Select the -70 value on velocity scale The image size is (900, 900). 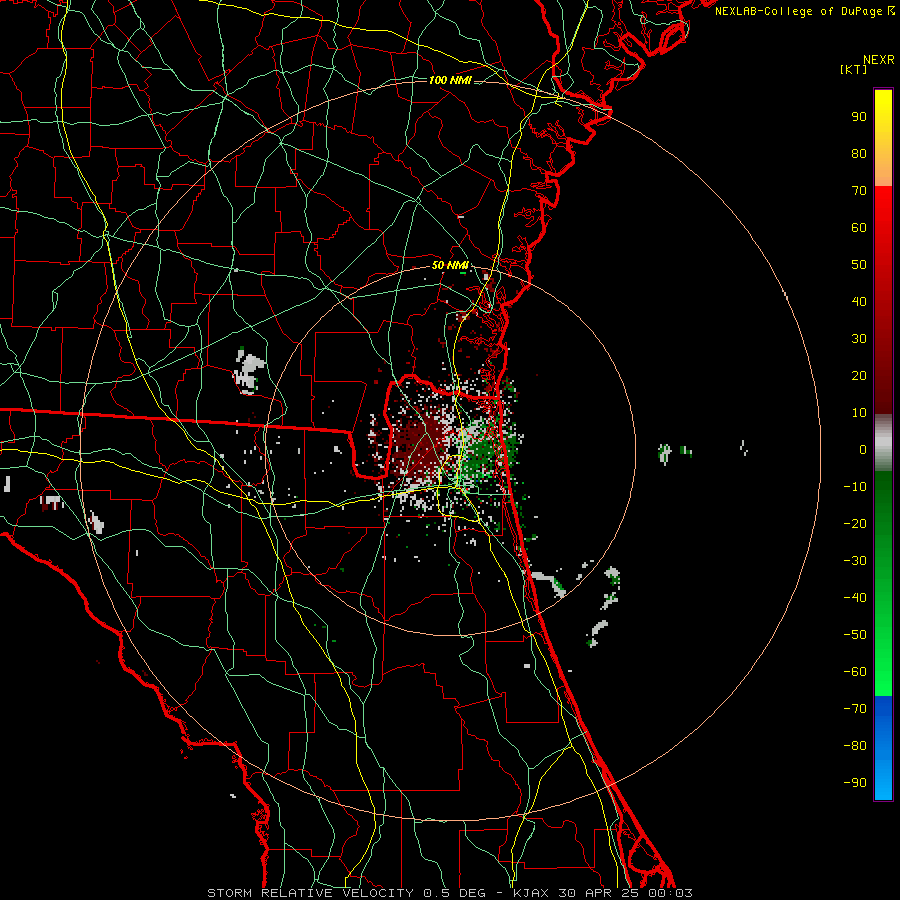pyautogui.click(x=855, y=709)
